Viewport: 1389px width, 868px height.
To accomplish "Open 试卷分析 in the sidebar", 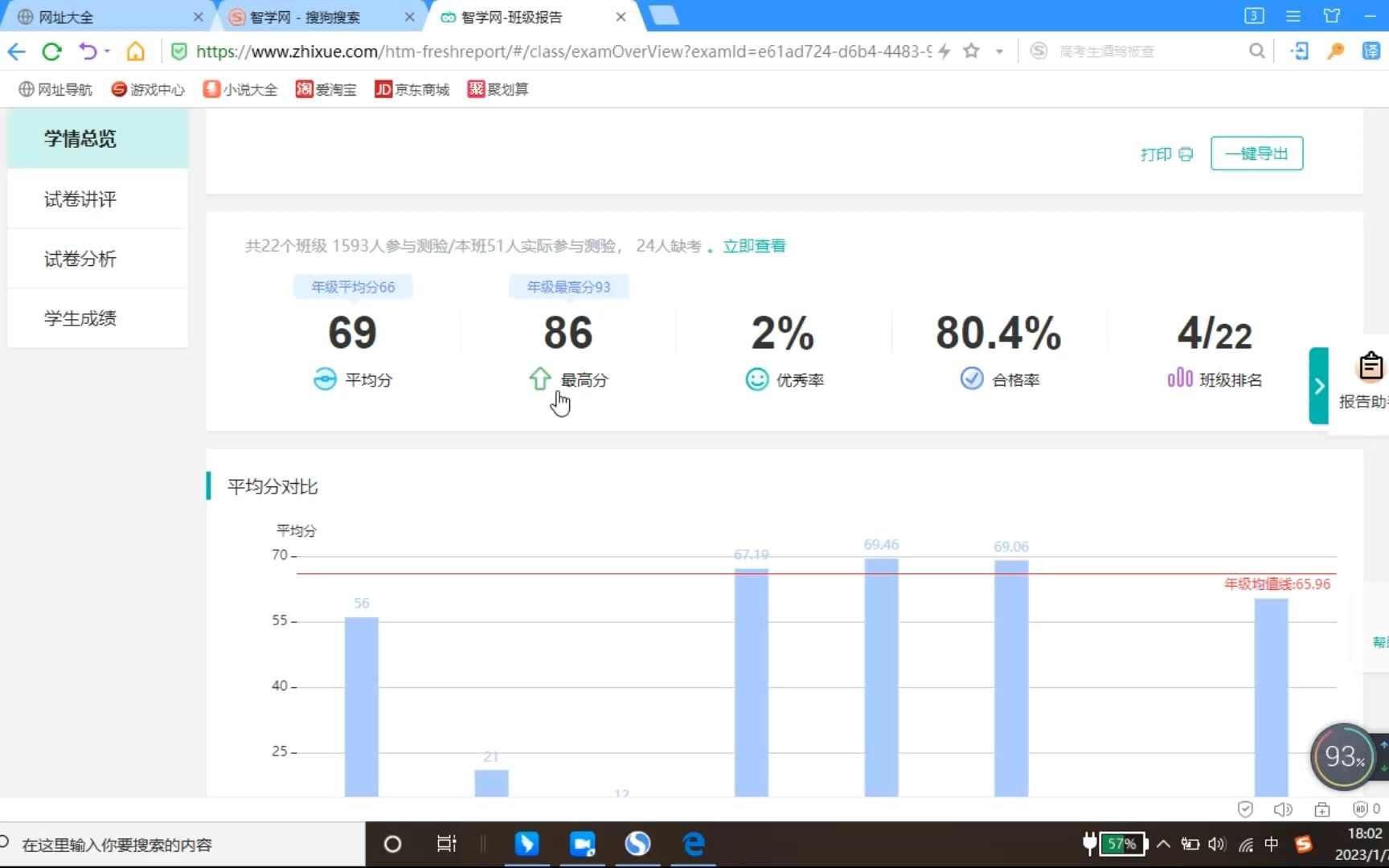I will coord(98,259).
